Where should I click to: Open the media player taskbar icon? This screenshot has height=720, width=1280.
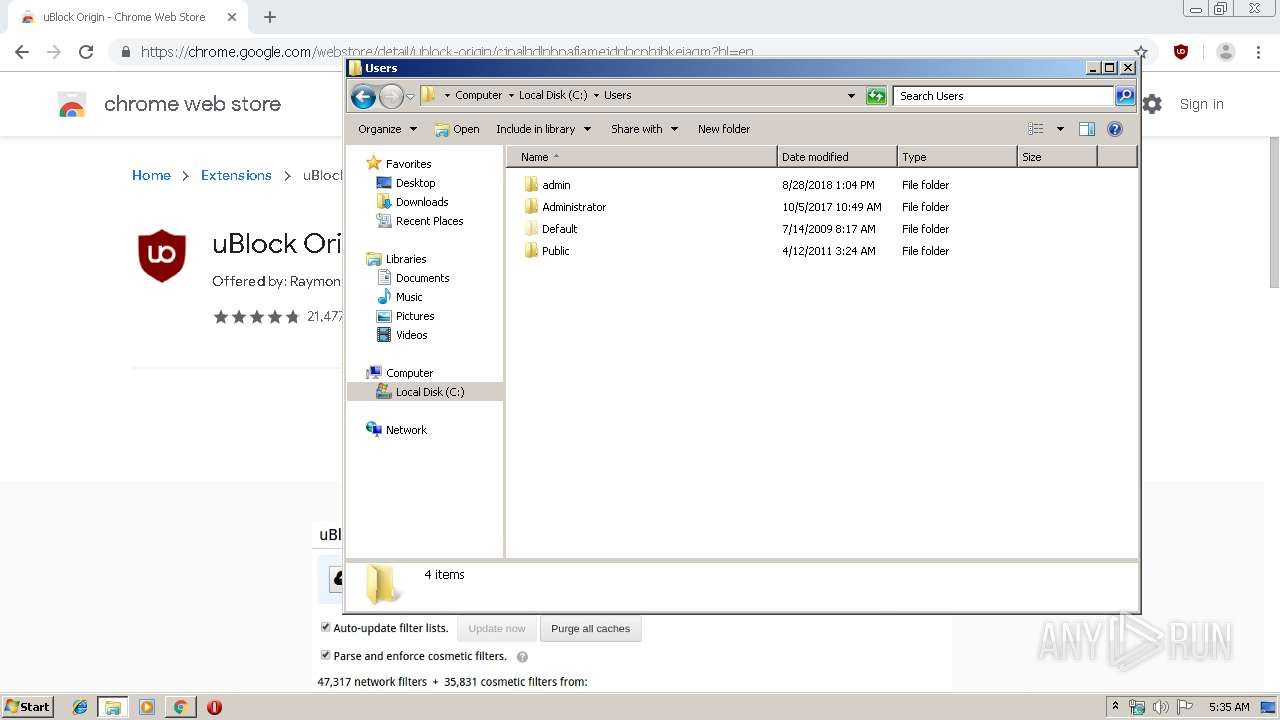tap(147, 707)
